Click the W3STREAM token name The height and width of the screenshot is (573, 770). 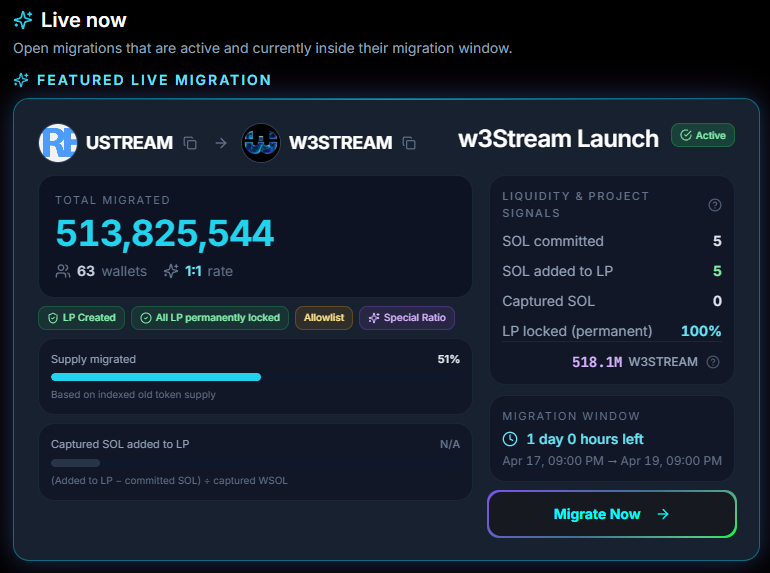(x=340, y=143)
